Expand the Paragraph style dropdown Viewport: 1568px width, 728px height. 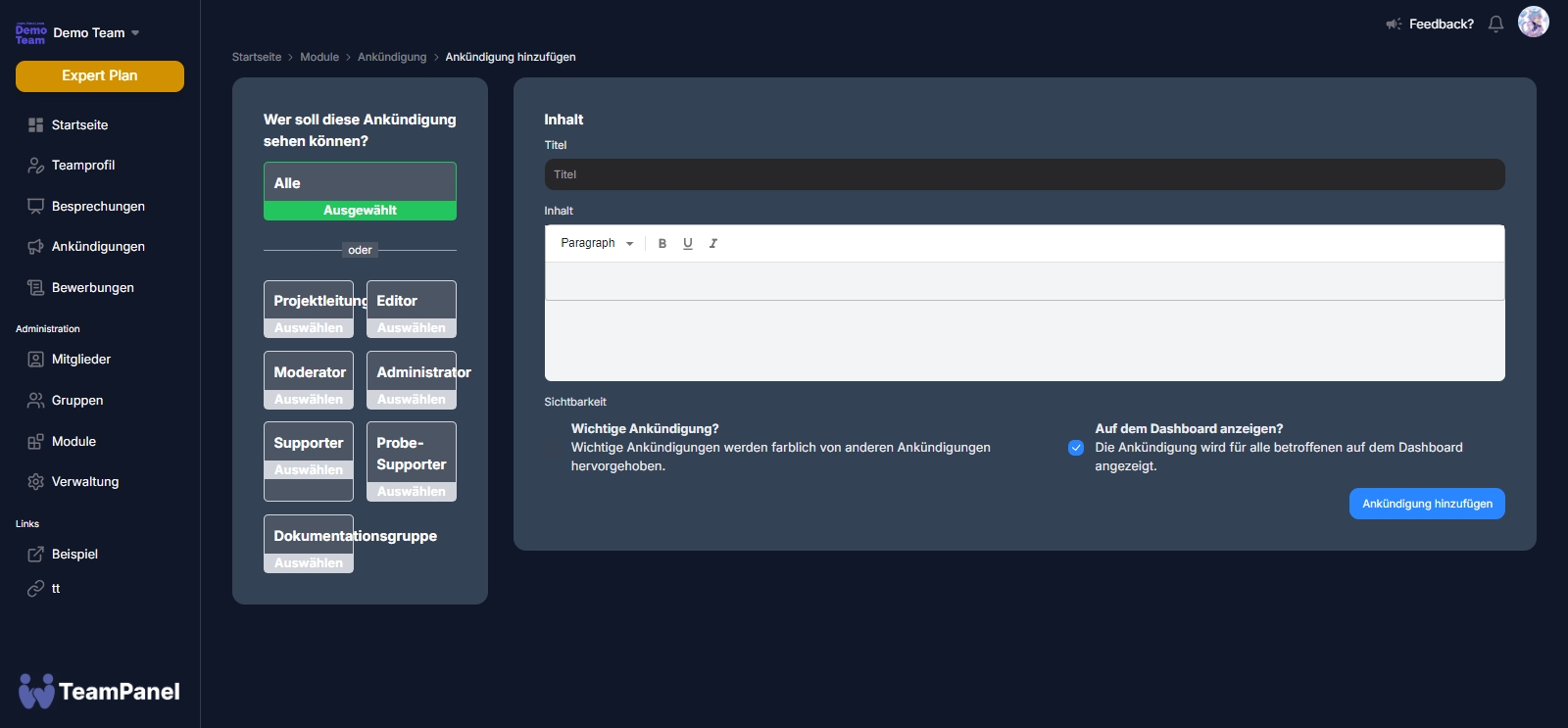(597, 244)
